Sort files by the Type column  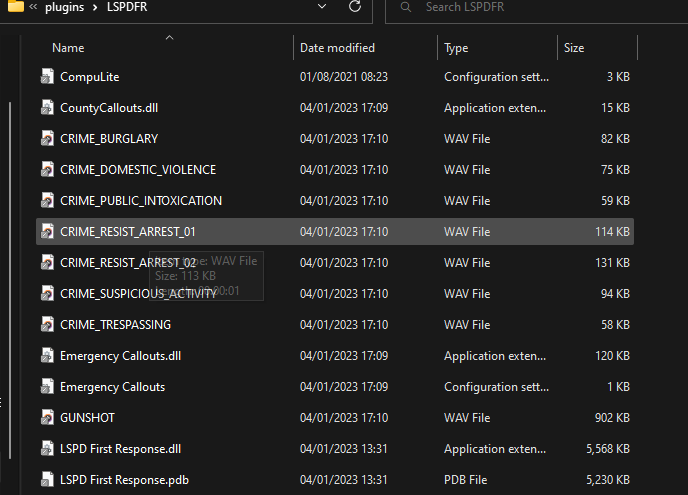point(456,48)
